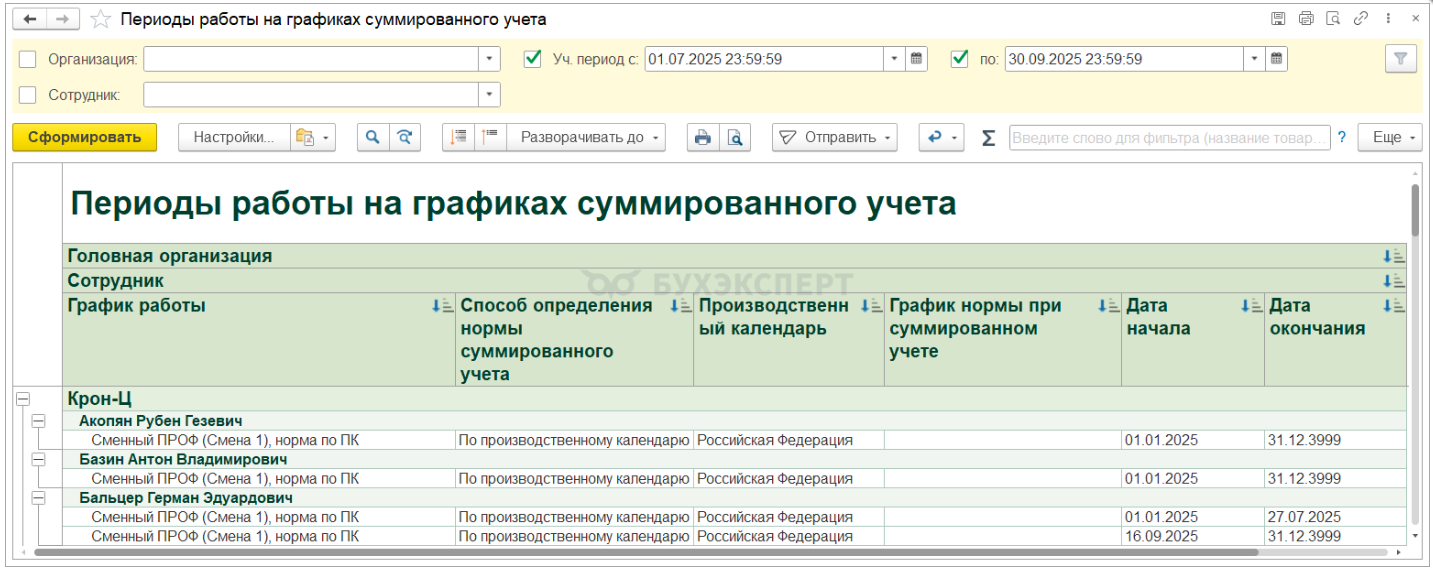Collapse the 'Акопян Рубен Гезевич' group
The height and width of the screenshot is (570, 1433).
(x=39, y=421)
